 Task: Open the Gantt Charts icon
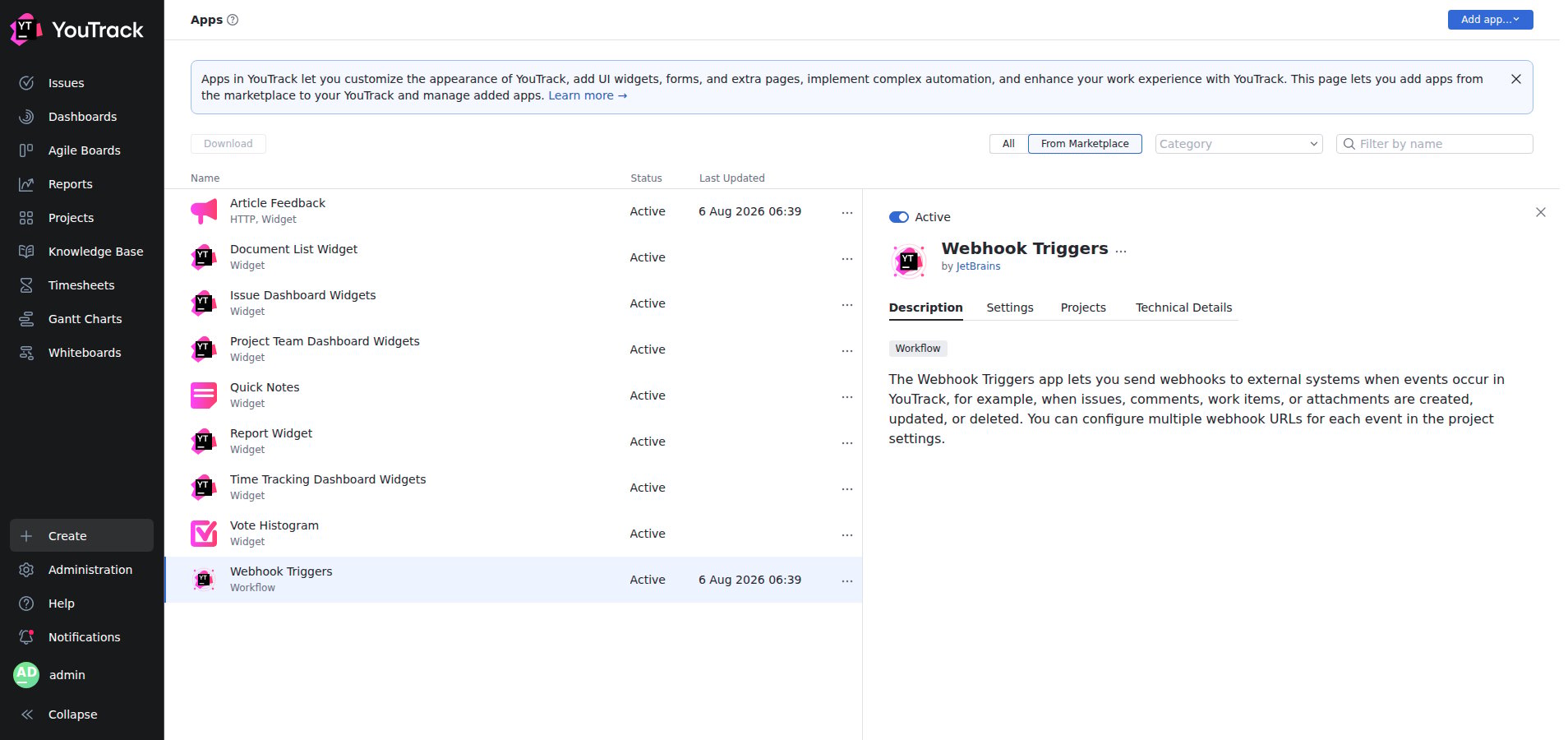(x=26, y=319)
